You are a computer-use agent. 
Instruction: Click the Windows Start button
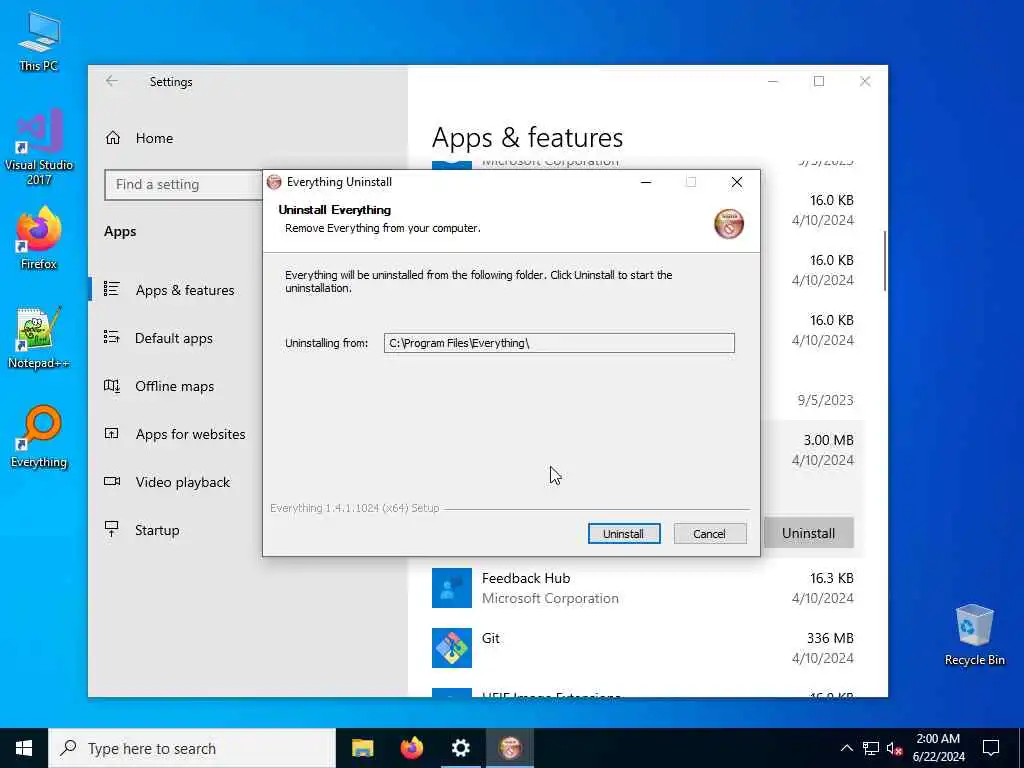tap(24, 748)
